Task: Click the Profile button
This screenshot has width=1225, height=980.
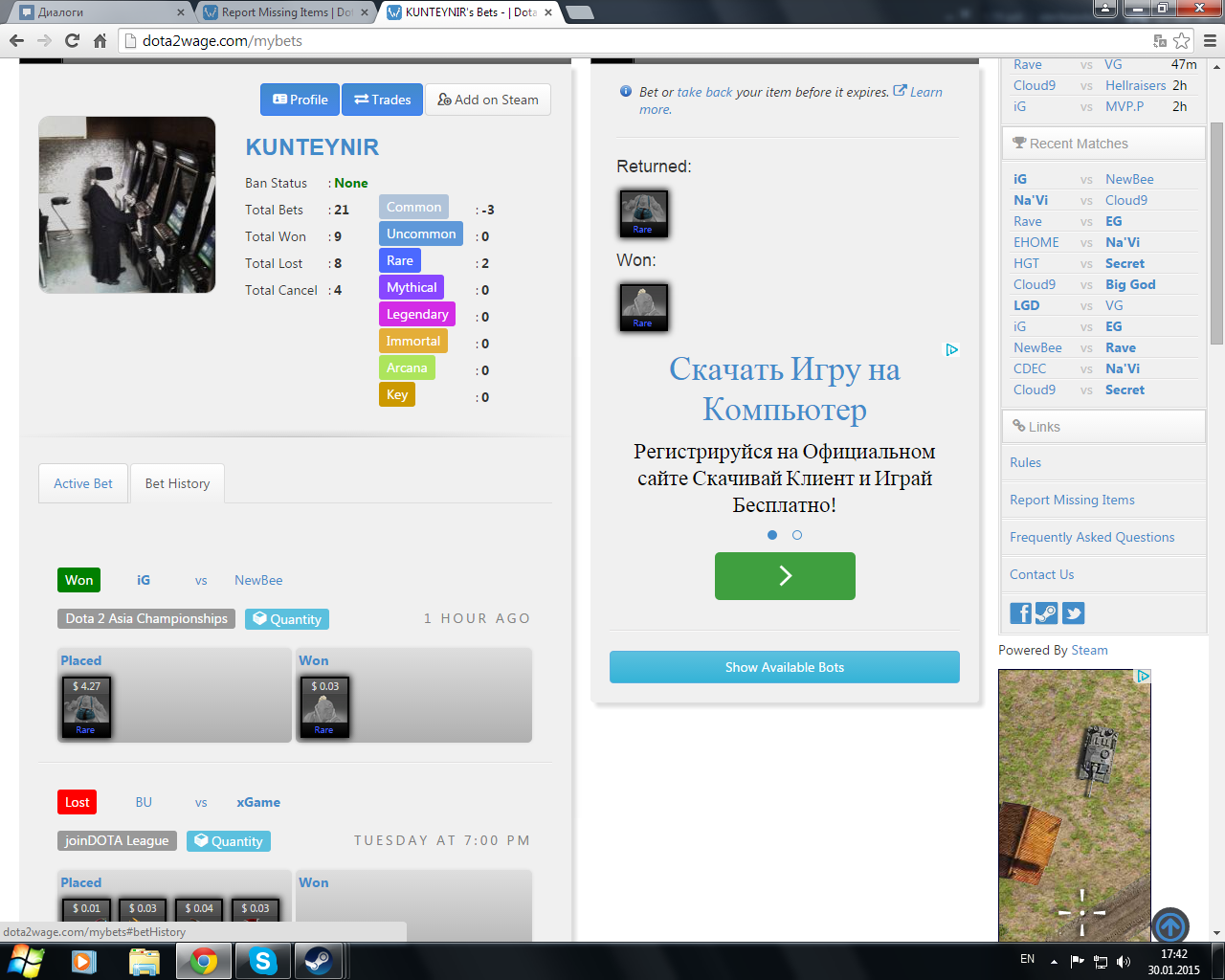Action: [x=301, y=100]
